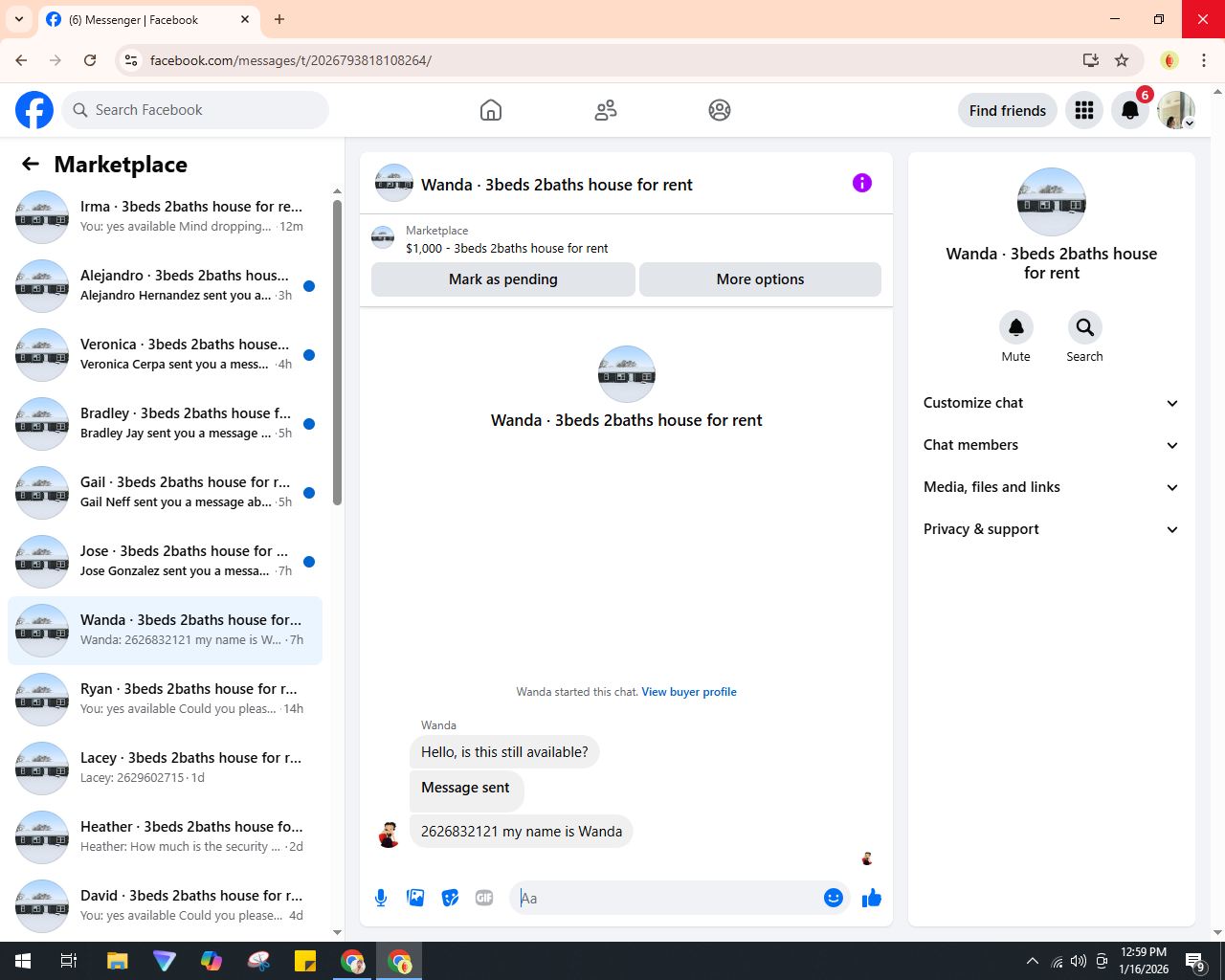Bookmark this page with the star icon
The image size is (1225, 980).
[x=1122, y=60]
